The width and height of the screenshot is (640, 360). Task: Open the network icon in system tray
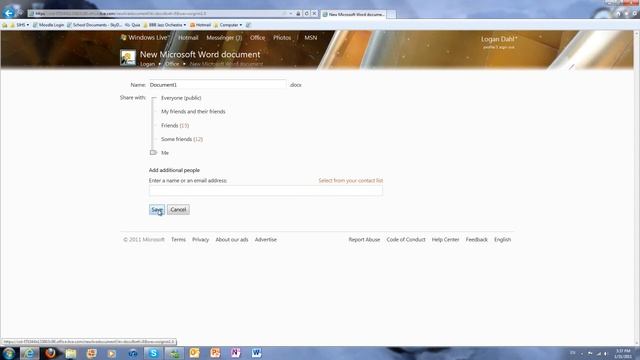[598, 353]
